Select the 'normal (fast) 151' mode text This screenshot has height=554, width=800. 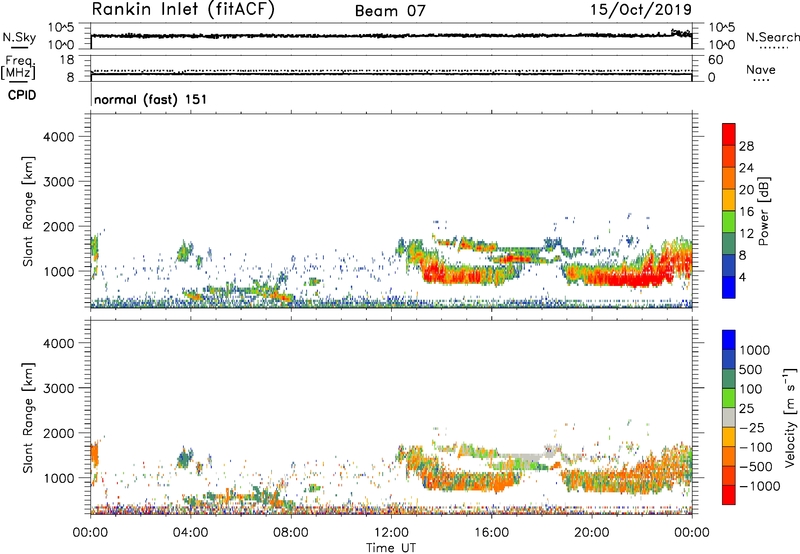click(151, 99)
